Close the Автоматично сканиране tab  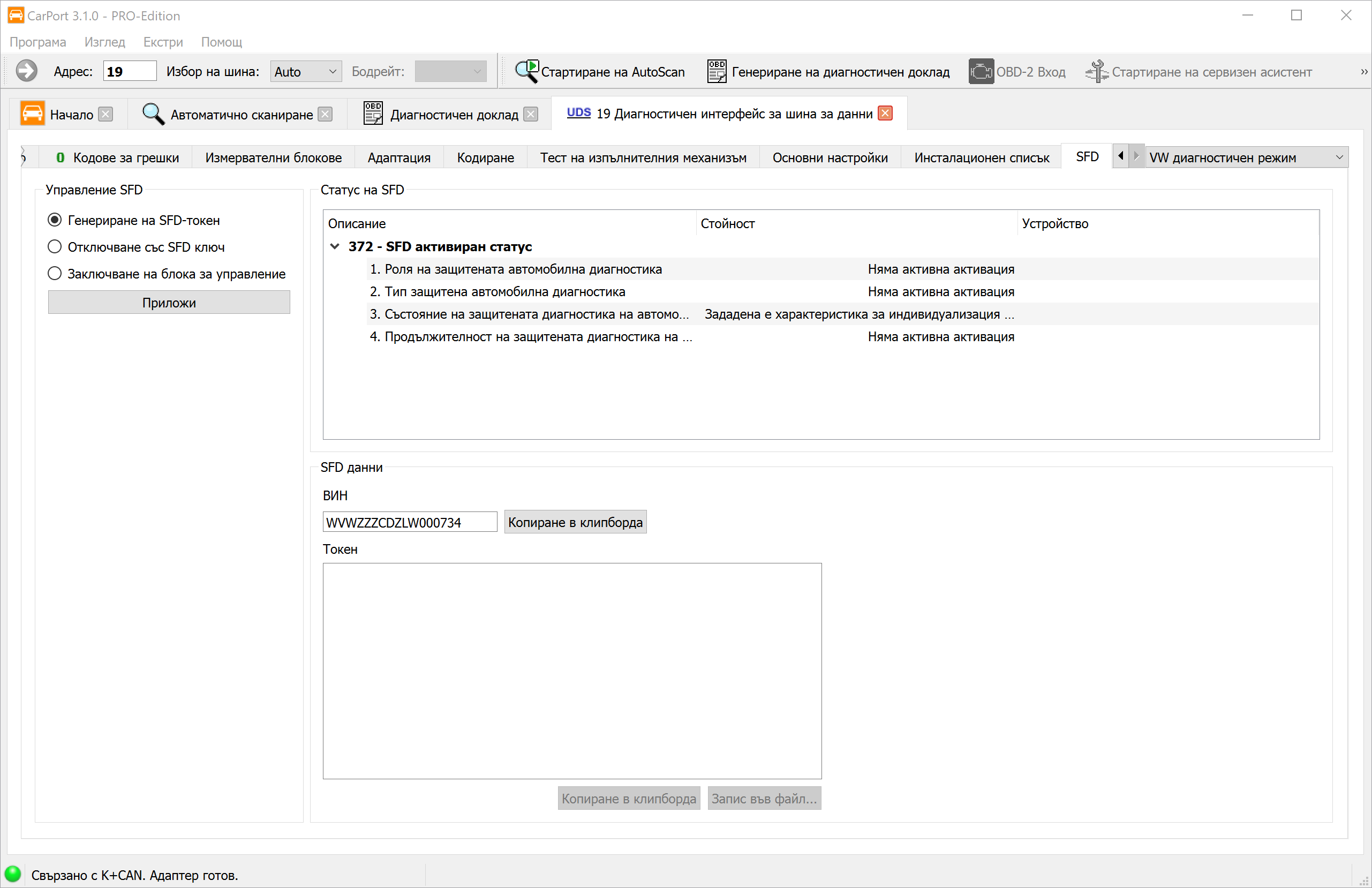[325, 114]
